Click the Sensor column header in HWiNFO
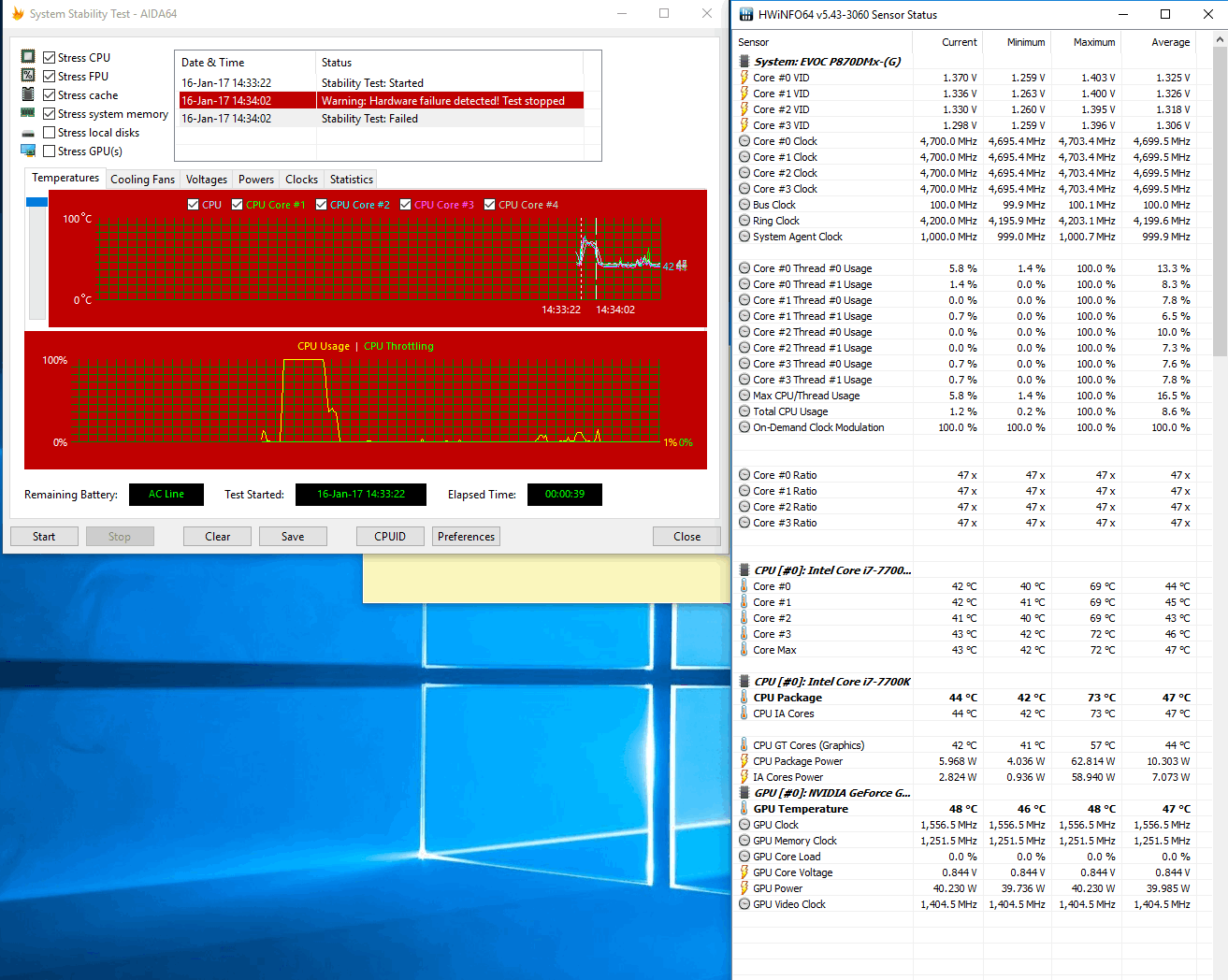The image size is (1228, 980). (x=823, y=42)
